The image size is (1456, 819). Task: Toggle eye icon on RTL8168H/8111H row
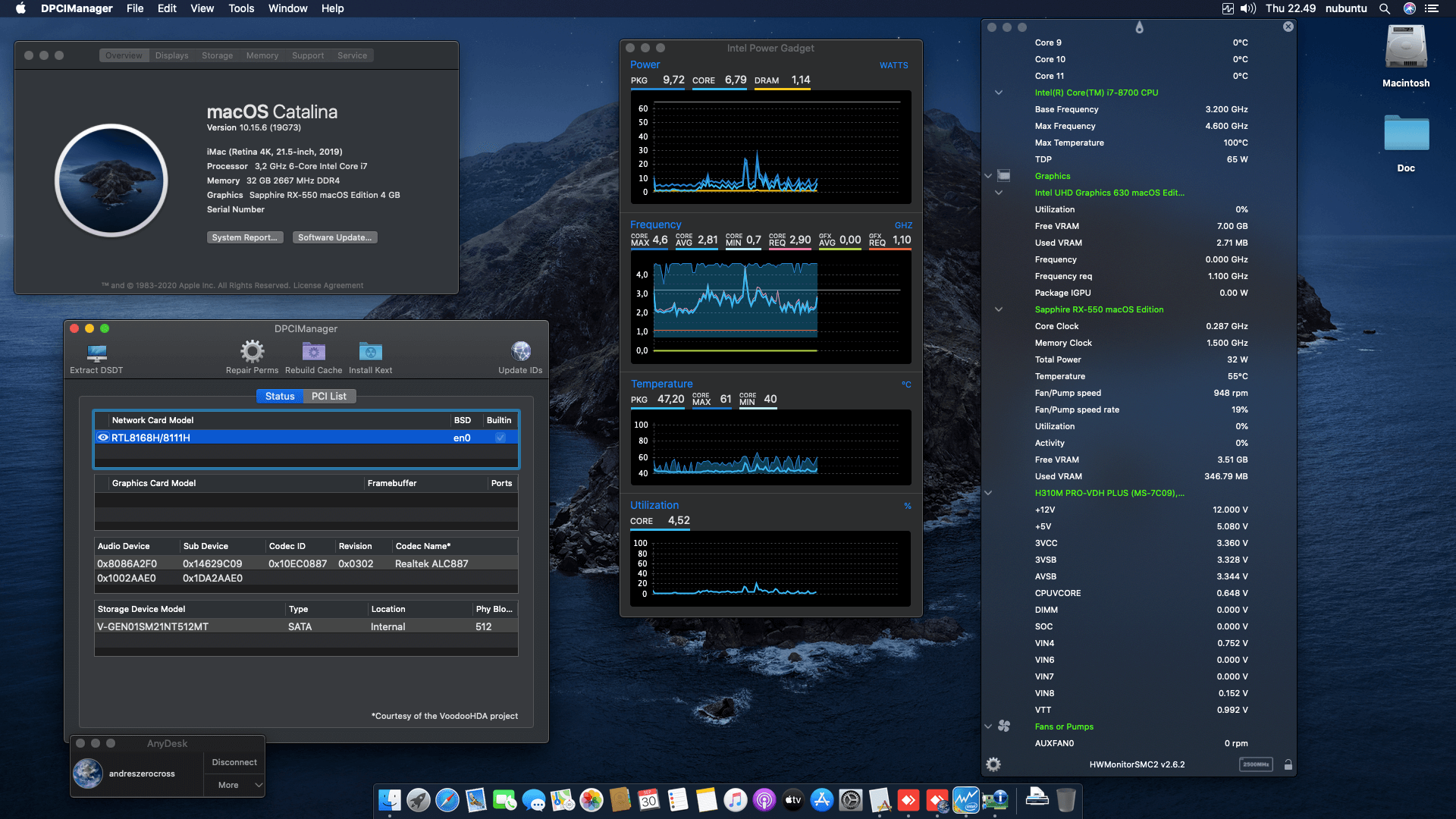[103, 438]
